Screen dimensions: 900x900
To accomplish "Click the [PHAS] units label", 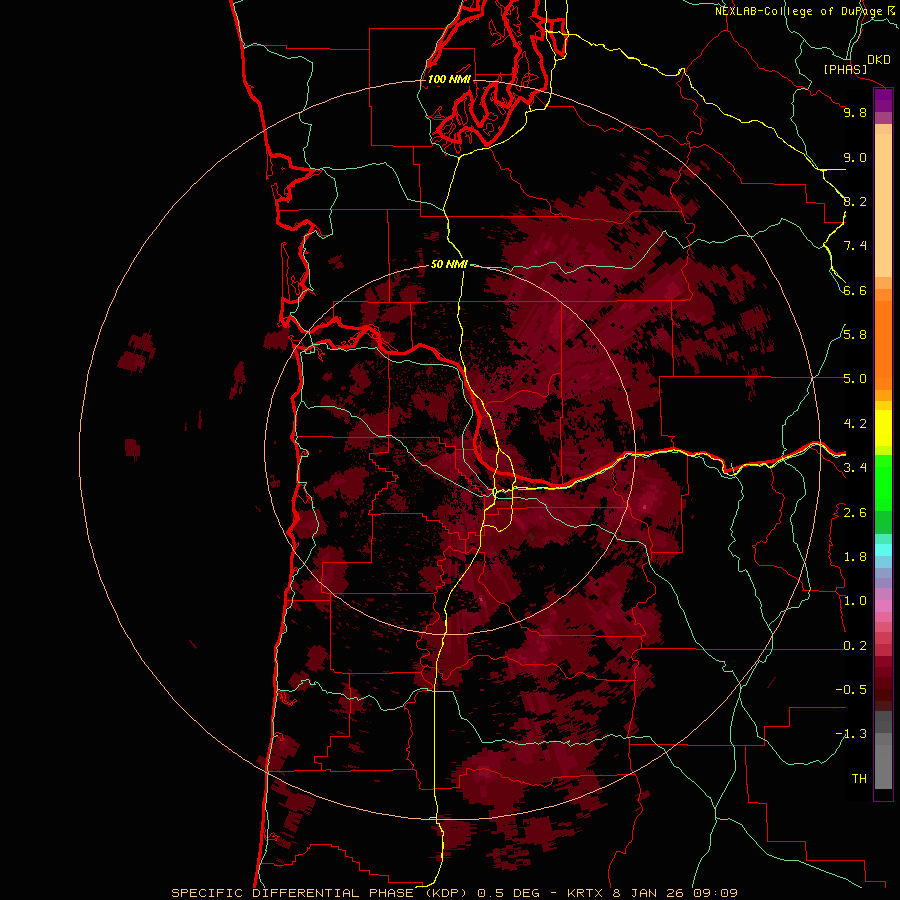I will (845, 69).
